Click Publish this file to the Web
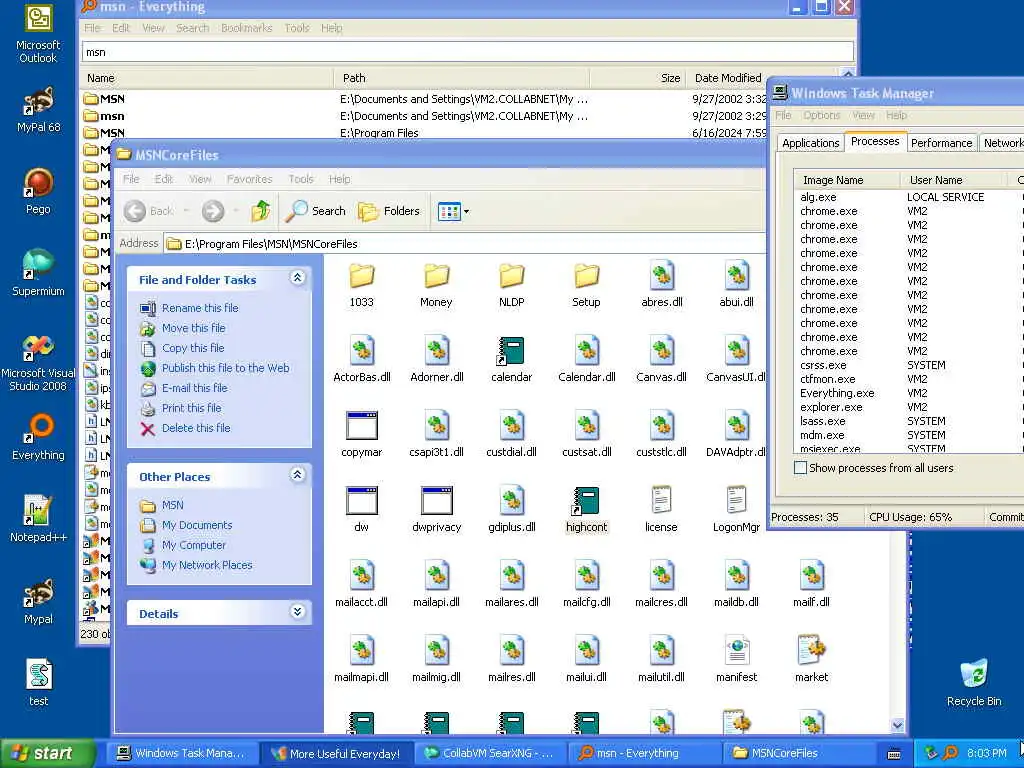The image size is (1024, 768). pyautogui.click(x=225, y=368)
